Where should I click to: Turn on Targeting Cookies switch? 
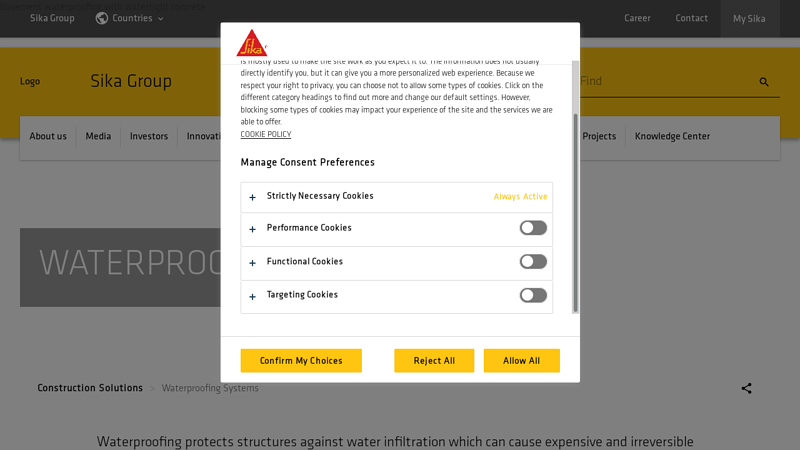tap(533, 295)
